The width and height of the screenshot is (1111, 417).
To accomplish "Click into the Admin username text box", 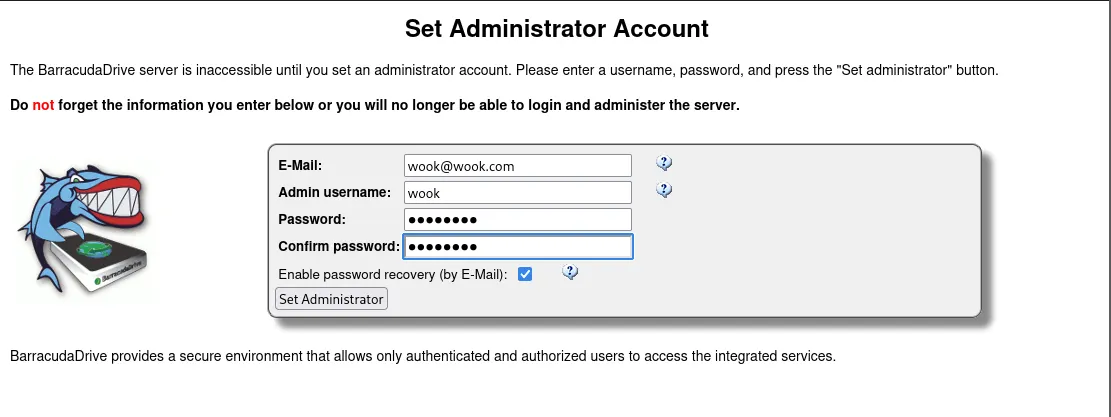I will pos(518,193).
